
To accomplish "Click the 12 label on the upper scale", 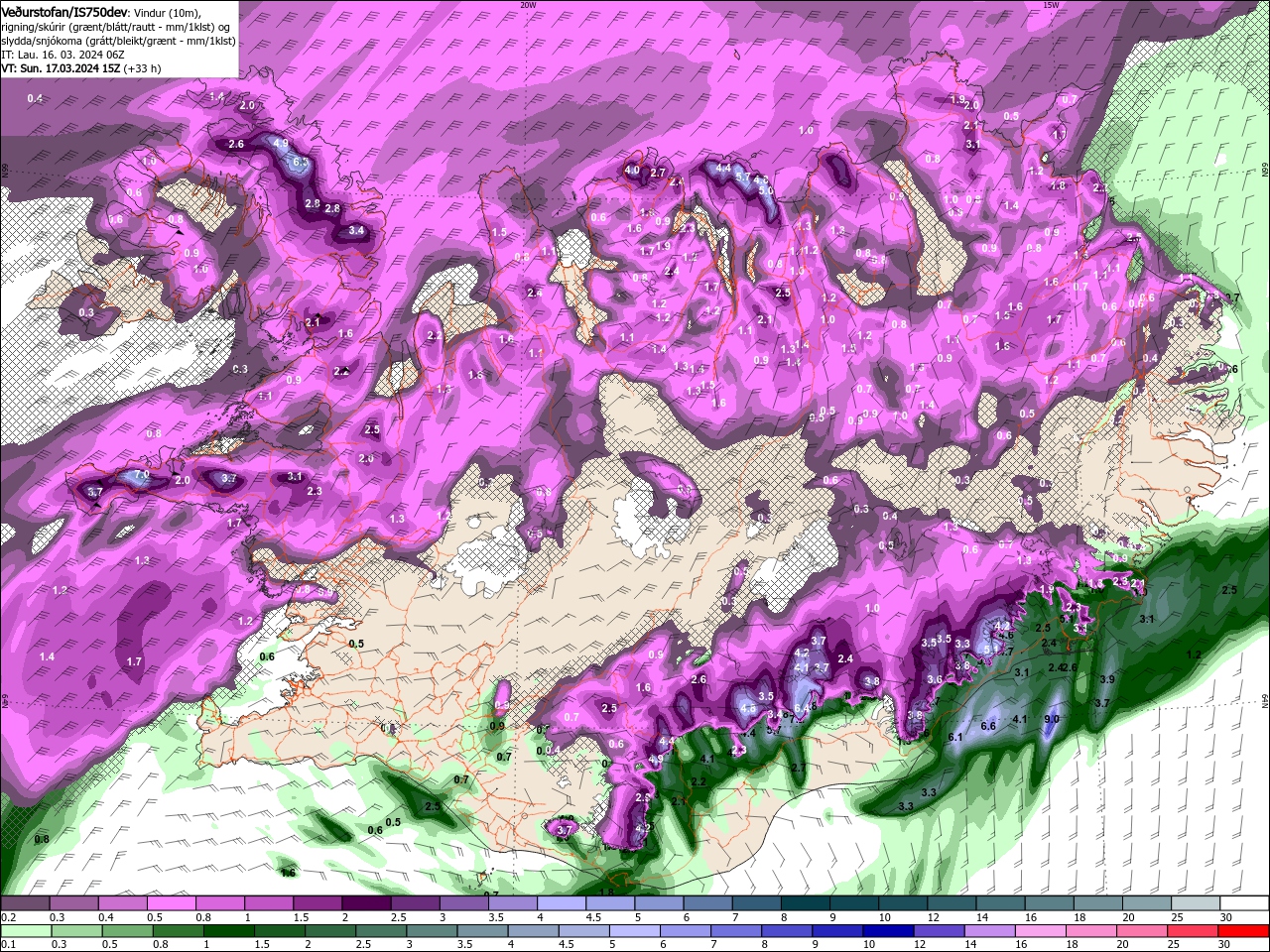I will coord(934,917).
